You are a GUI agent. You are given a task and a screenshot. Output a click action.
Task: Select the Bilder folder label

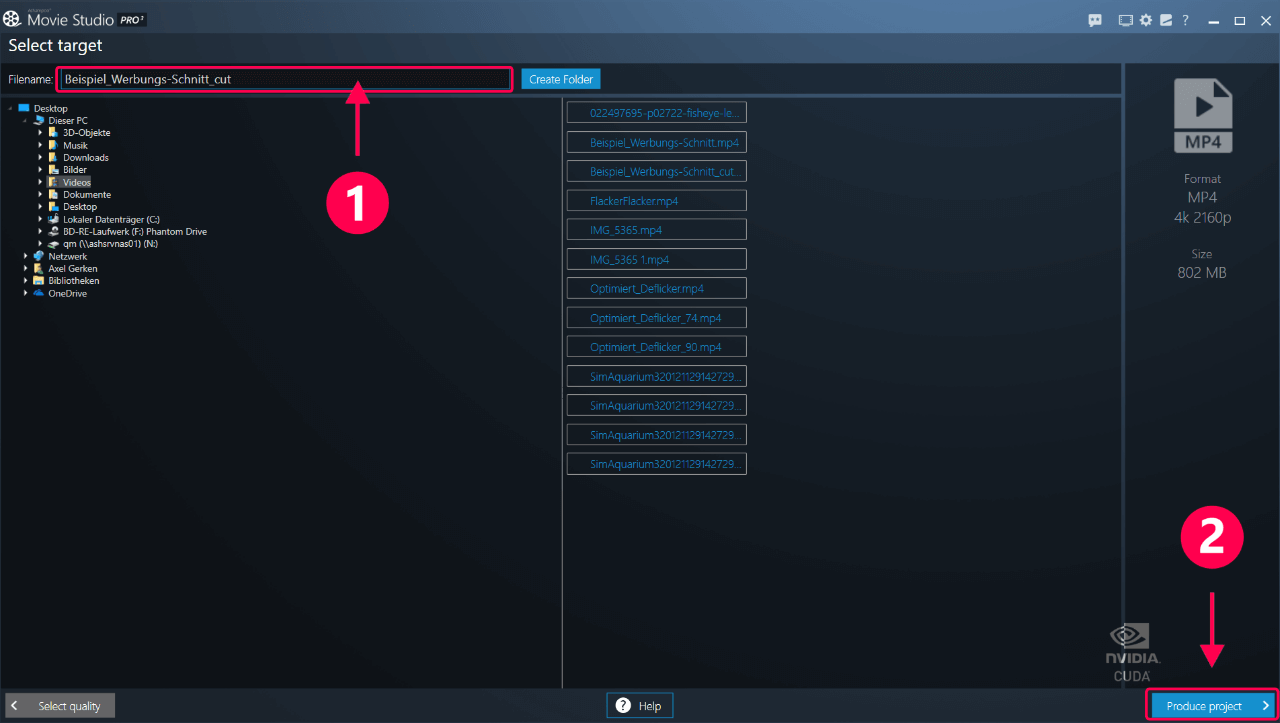point(75,169)
